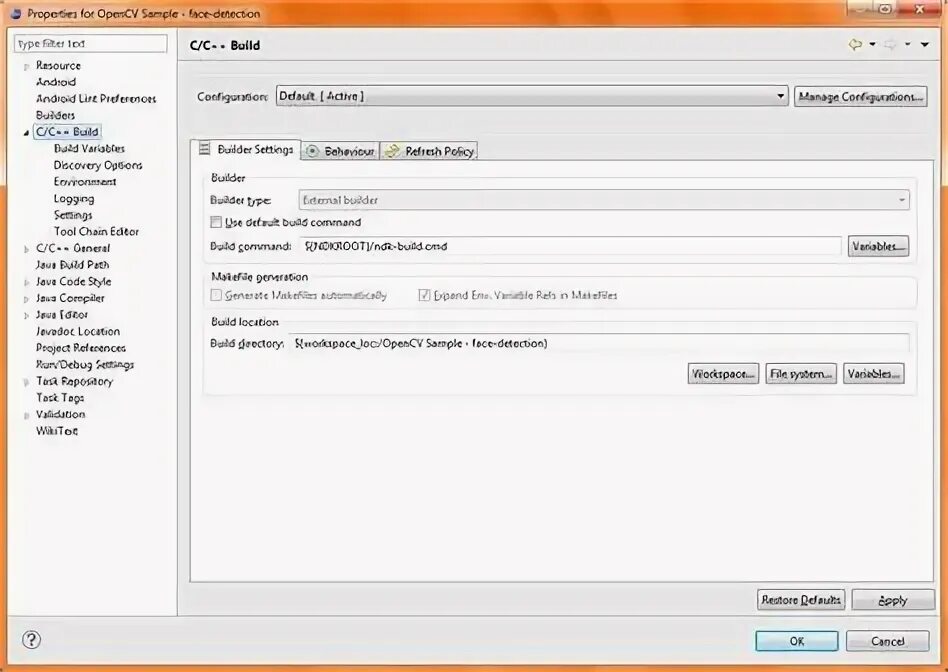Select Run/Debug Settings item

(85, 364)
